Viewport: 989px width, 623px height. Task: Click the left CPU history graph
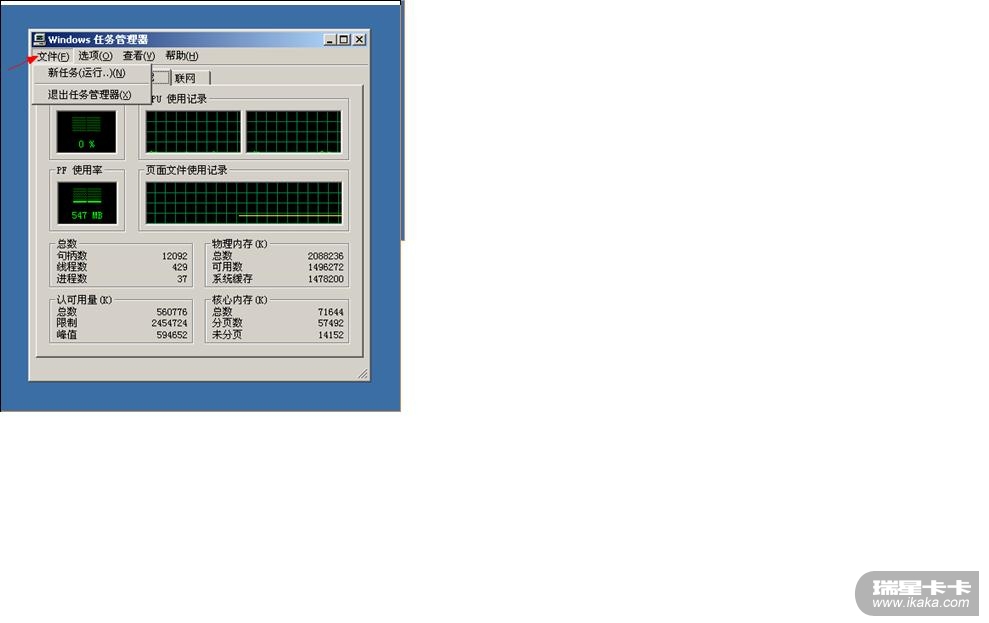[x=193, y=132]
